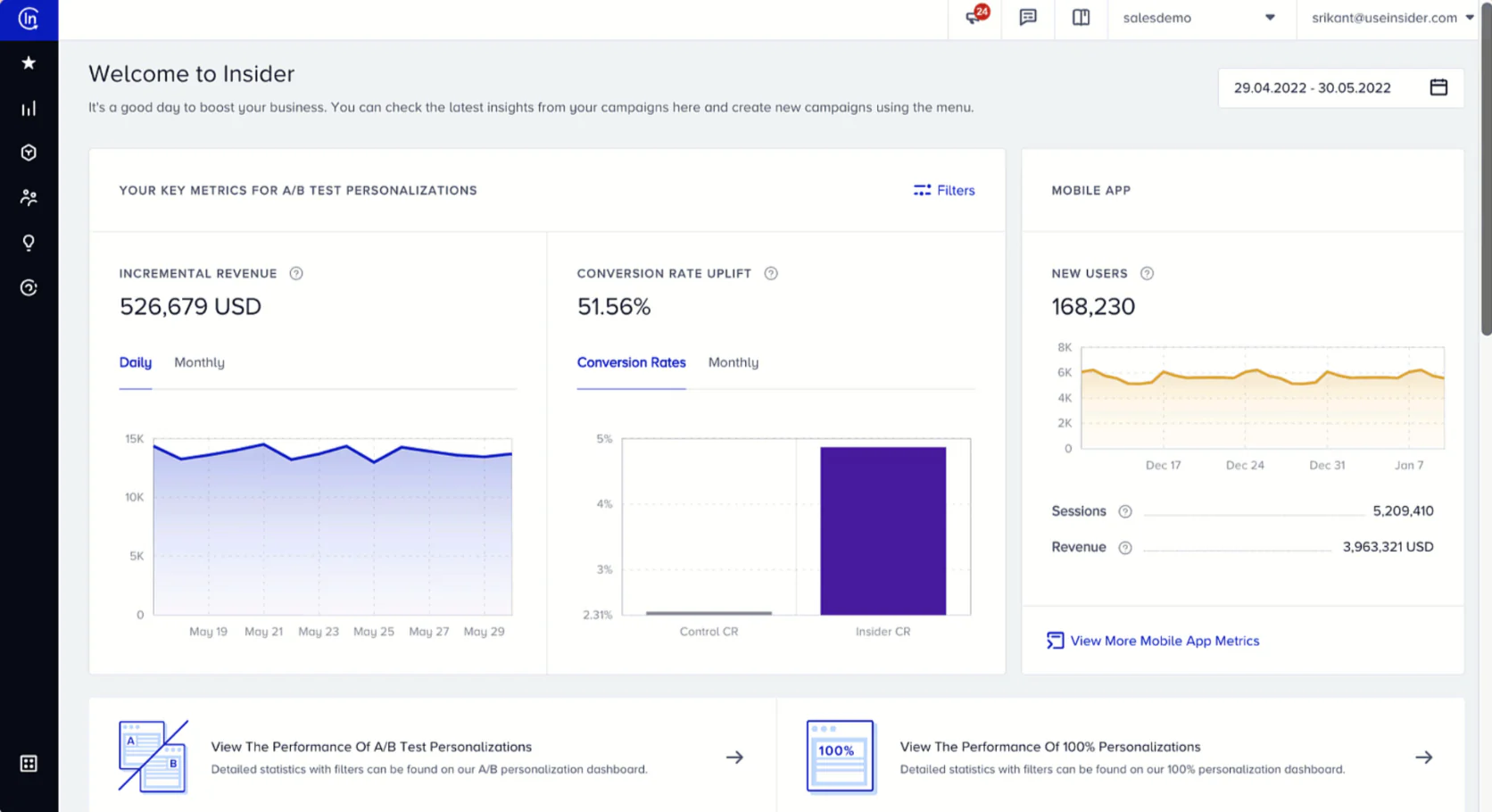
Task: Click the New Users help icon
Action: click(x=1147, y=273)
